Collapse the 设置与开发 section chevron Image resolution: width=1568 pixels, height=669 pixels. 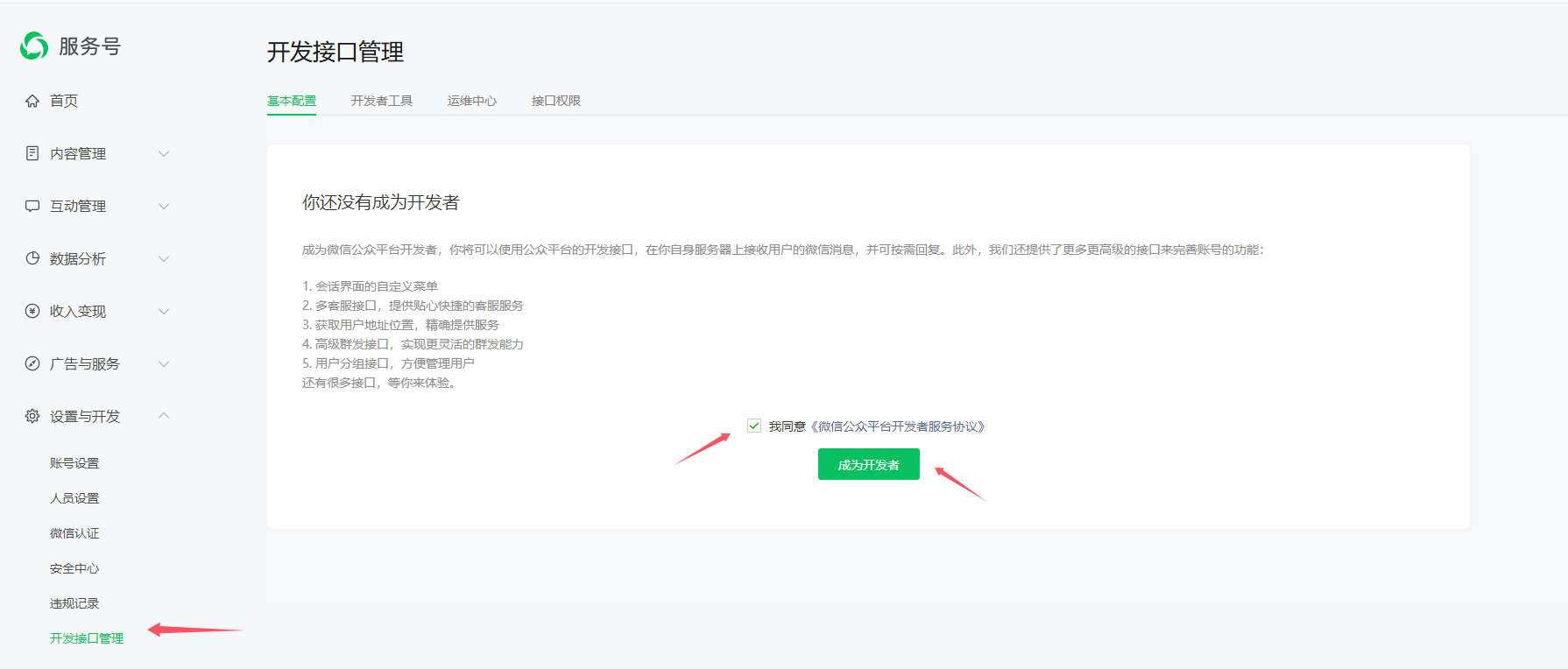(164, 415)
